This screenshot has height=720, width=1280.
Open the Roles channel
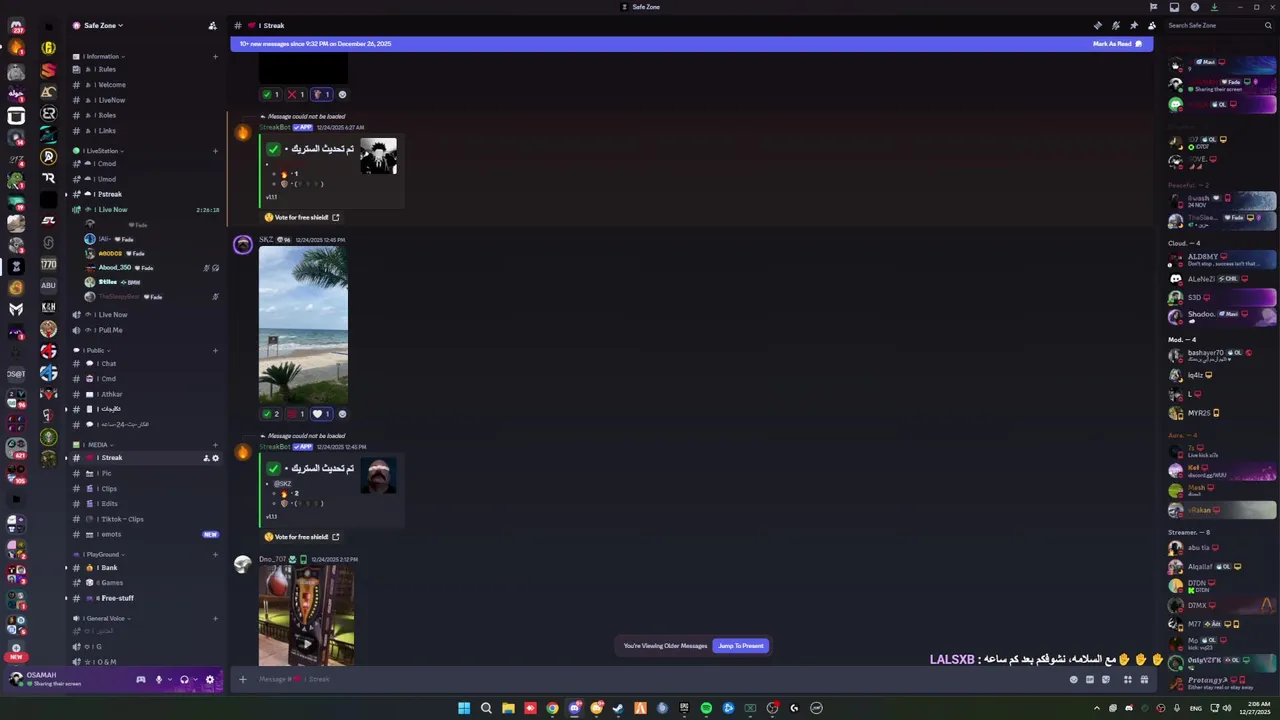coord(145,115)
